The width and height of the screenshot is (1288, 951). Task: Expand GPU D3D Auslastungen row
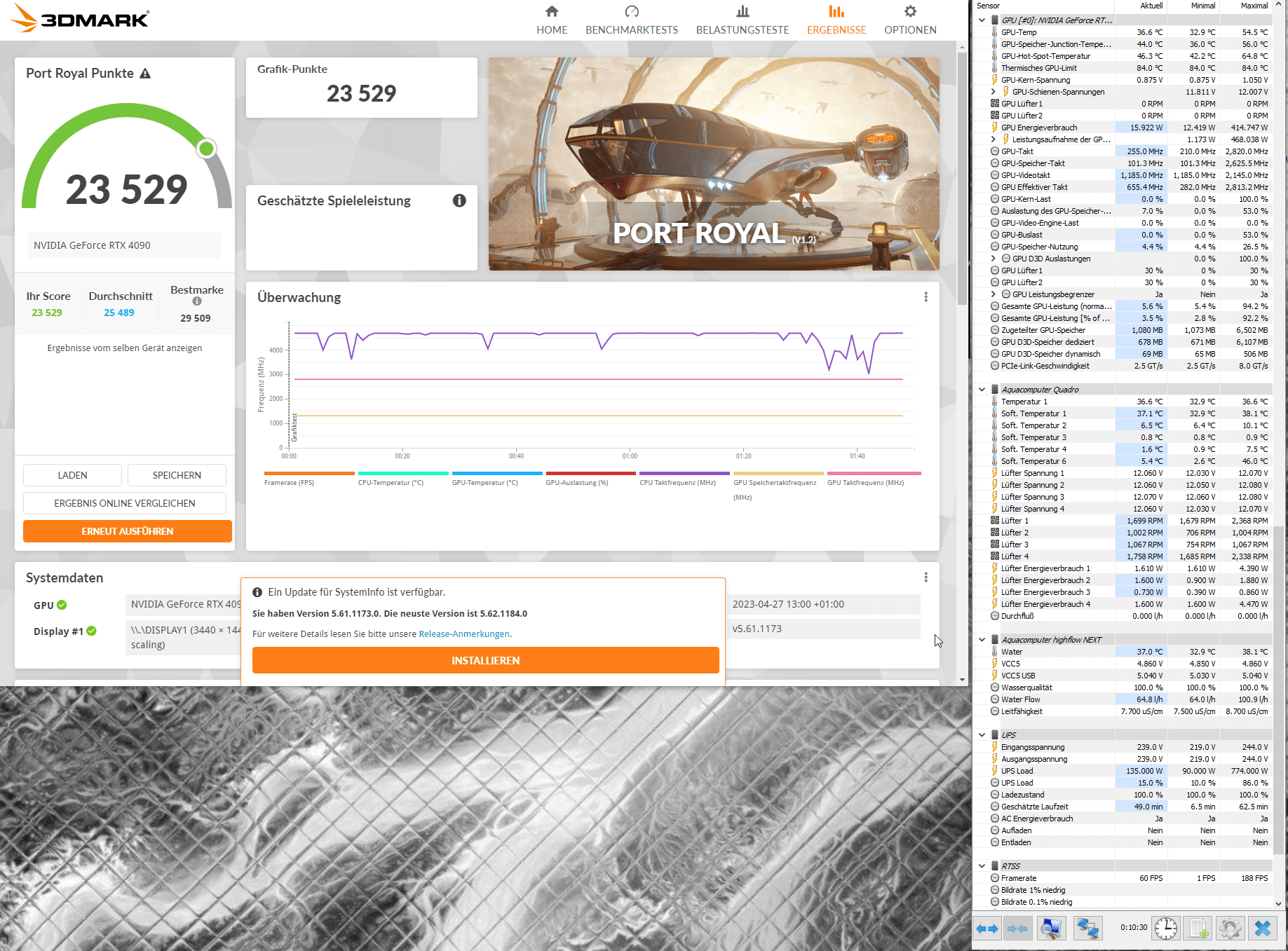[993, 259]
